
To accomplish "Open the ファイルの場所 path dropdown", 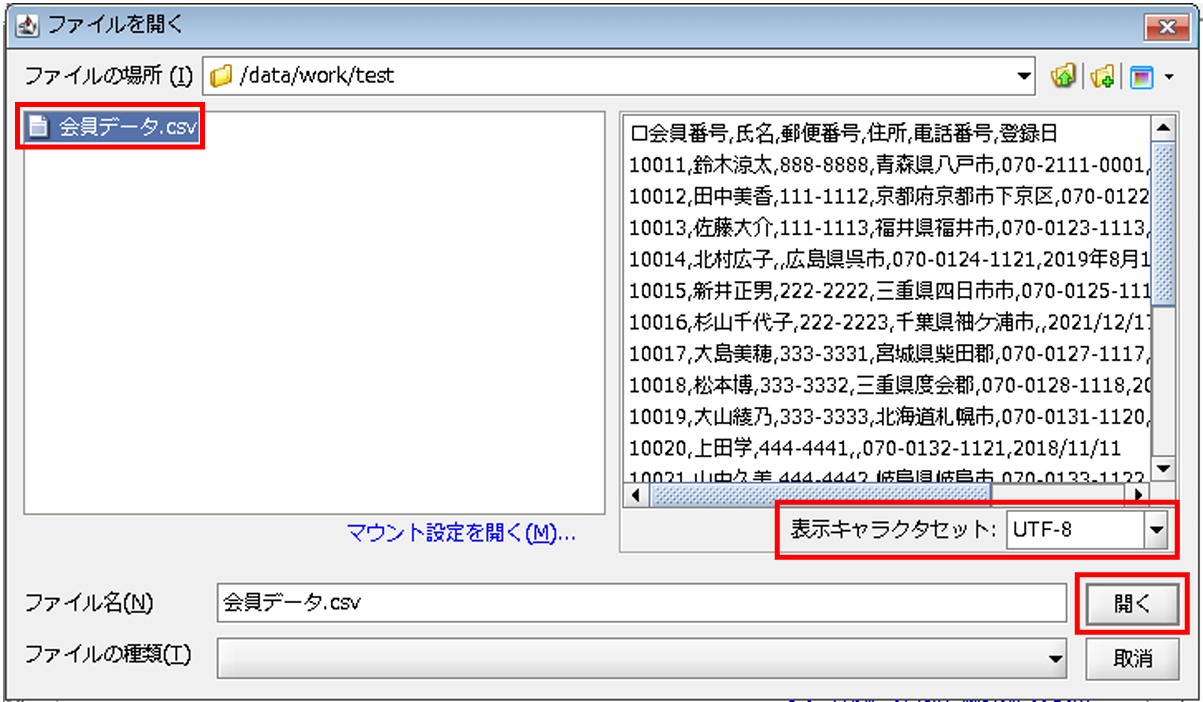I will (x=1022, y=75).
